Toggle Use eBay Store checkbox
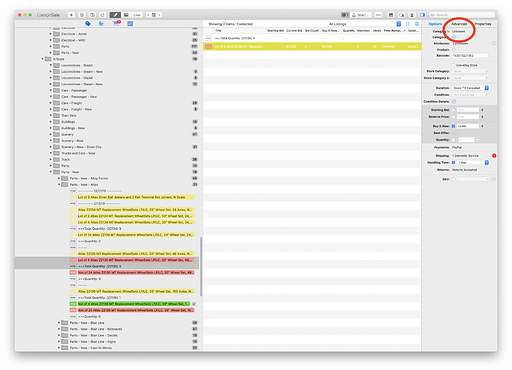512x370 pixels. [453, 65]
